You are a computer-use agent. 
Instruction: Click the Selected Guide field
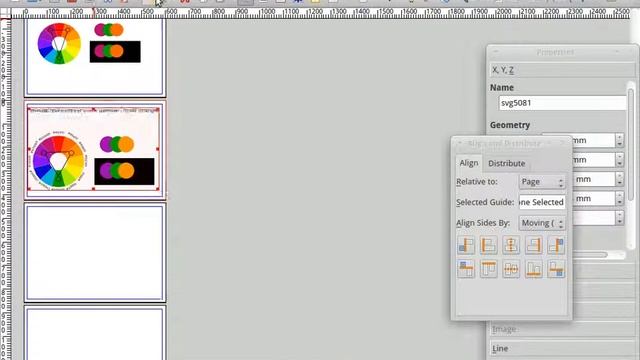click(x=542, y=202)
